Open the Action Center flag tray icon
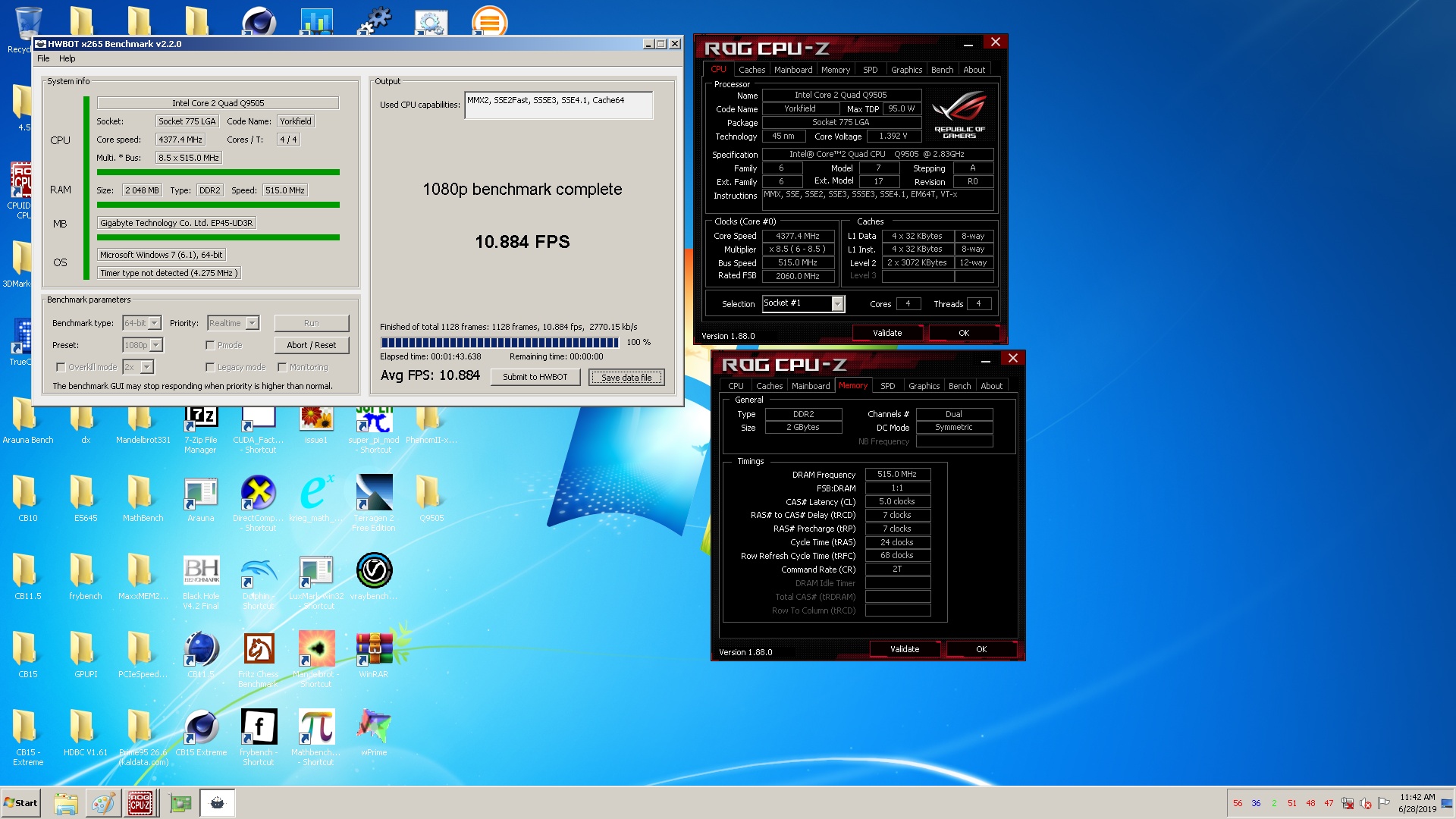Viewport: 1456px width, 819px height. 1384,803
